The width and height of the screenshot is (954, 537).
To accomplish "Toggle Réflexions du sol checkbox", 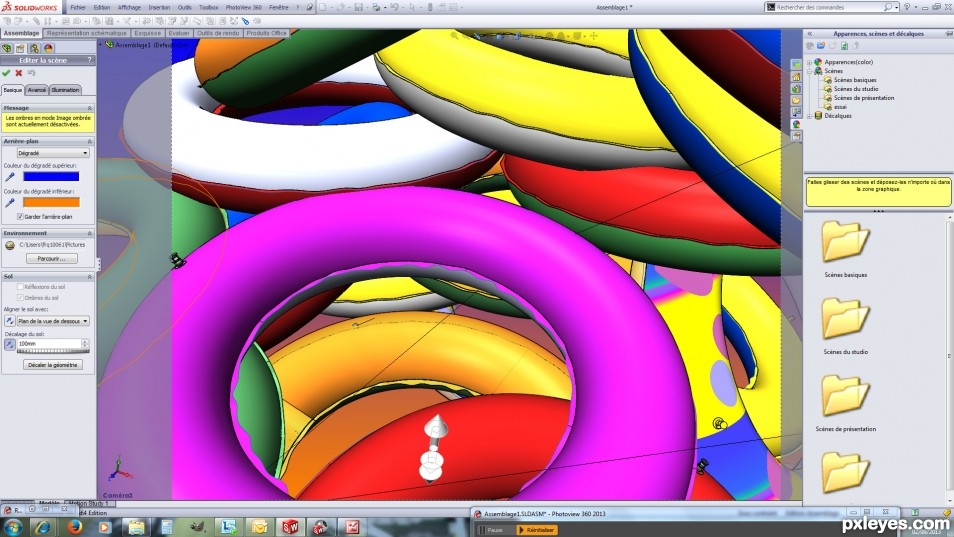I will (x=20, y=286).
